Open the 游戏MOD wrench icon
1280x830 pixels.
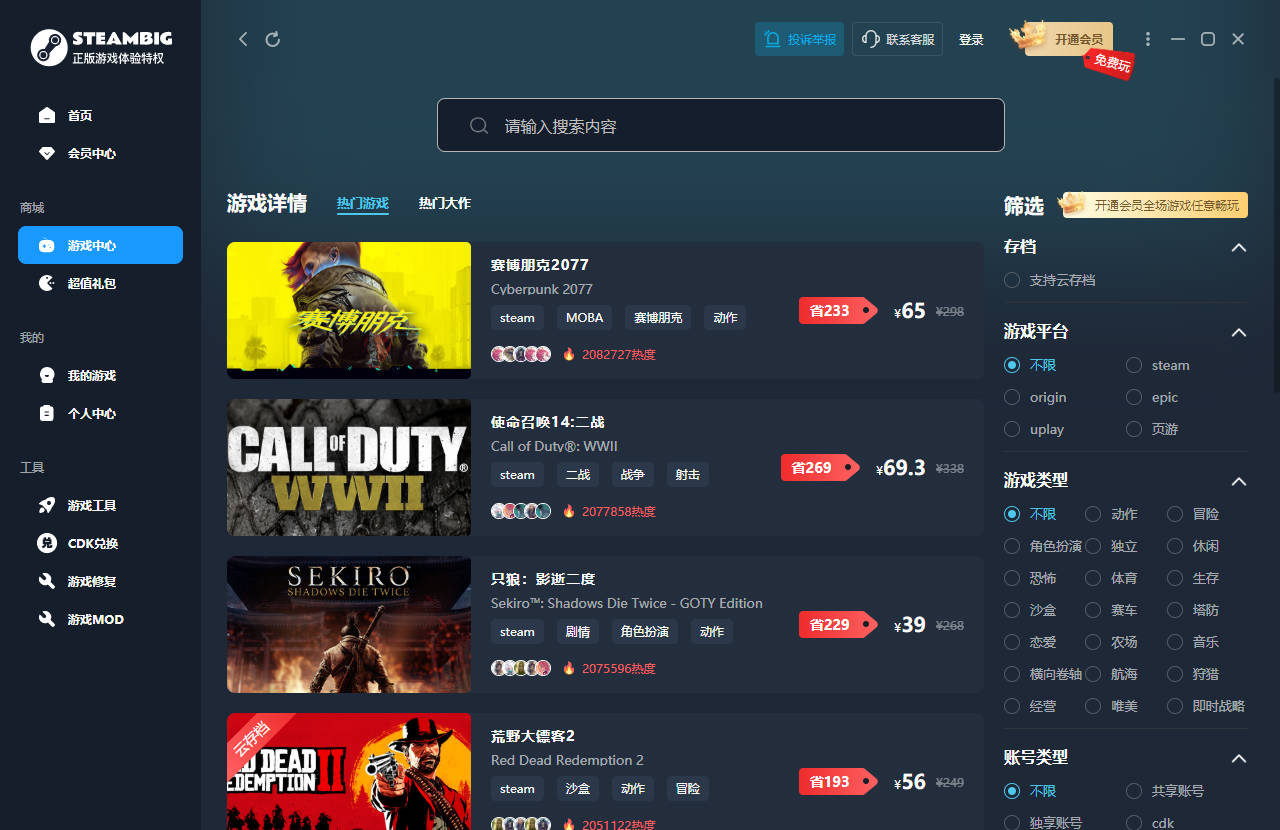pos(47,620)
